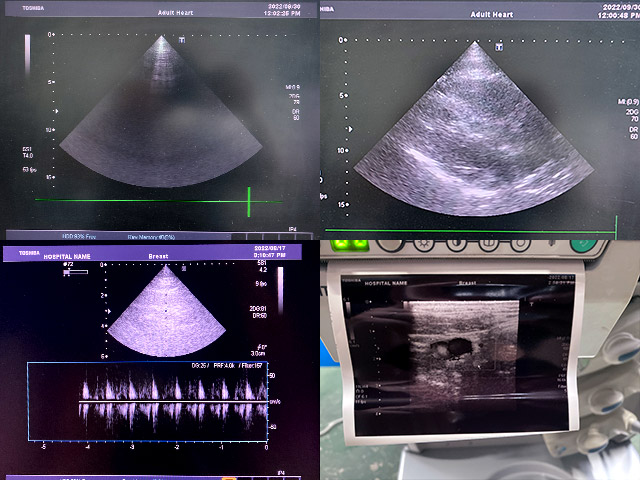Screen dimensions: 640x480
Task: Click the HDD 83% Free status text
Action: pyautogui.click(x=79, y=236)
